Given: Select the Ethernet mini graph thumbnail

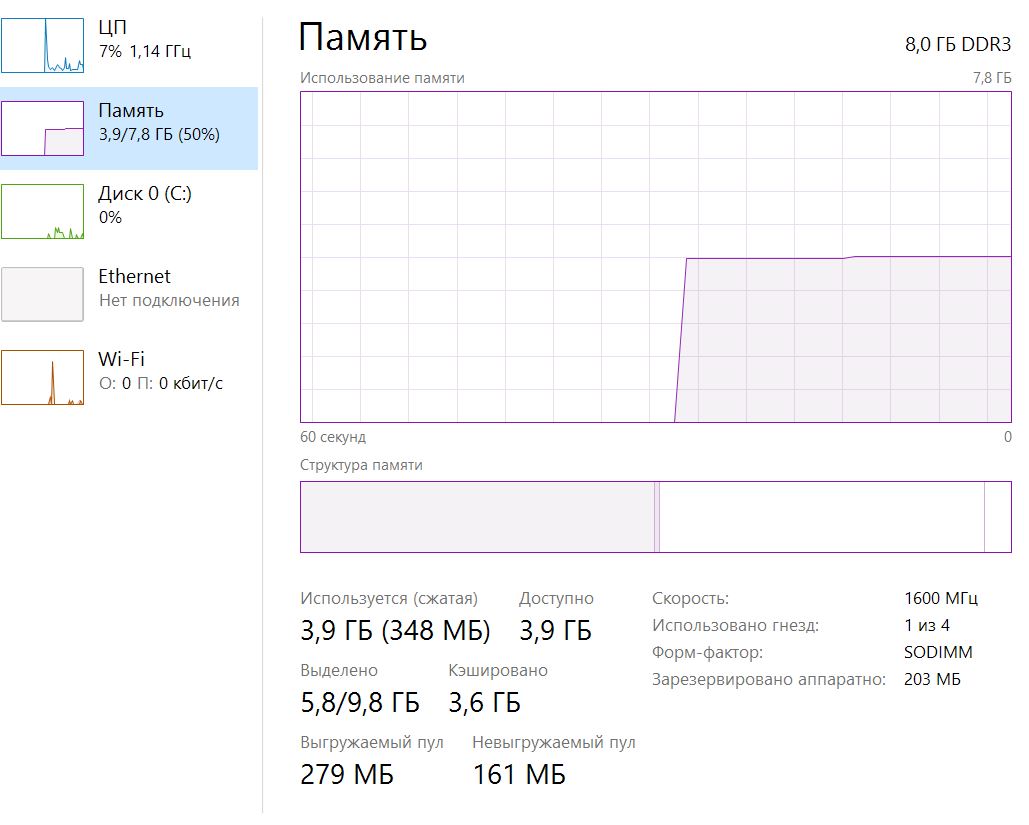Looking at the screenshot, I should pos(42,294).
